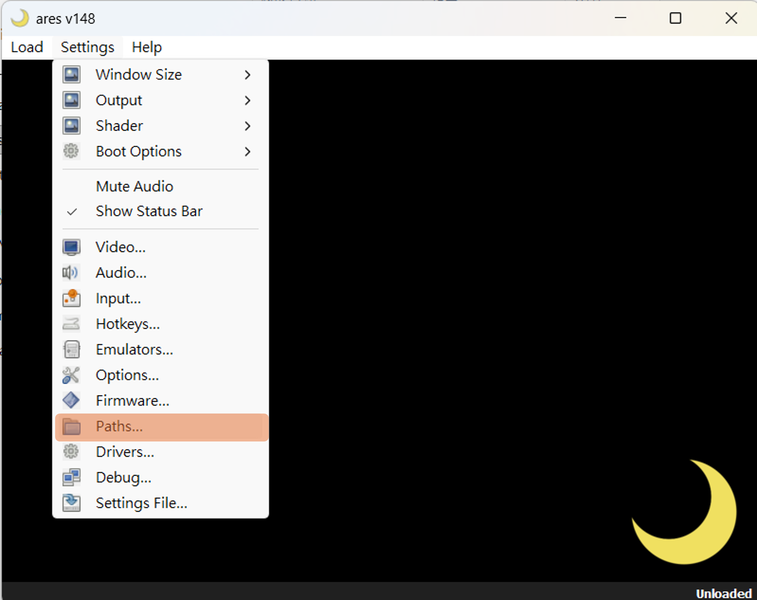Open the Help menu
Viewport: 757px width, 600px height.
pyautogui.click(x=147, y=47)
